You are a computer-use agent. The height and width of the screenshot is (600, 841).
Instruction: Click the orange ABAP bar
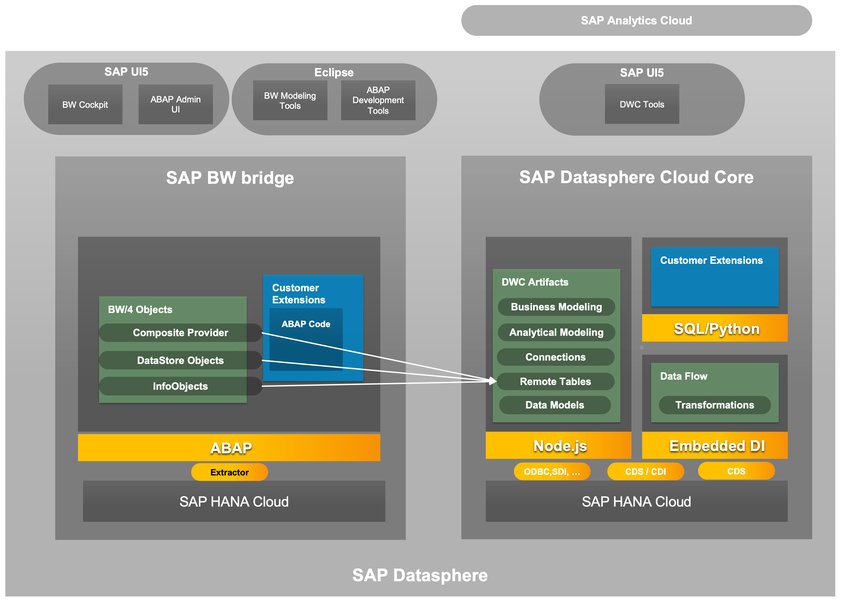pyautogui.click(x=229, y=448)
